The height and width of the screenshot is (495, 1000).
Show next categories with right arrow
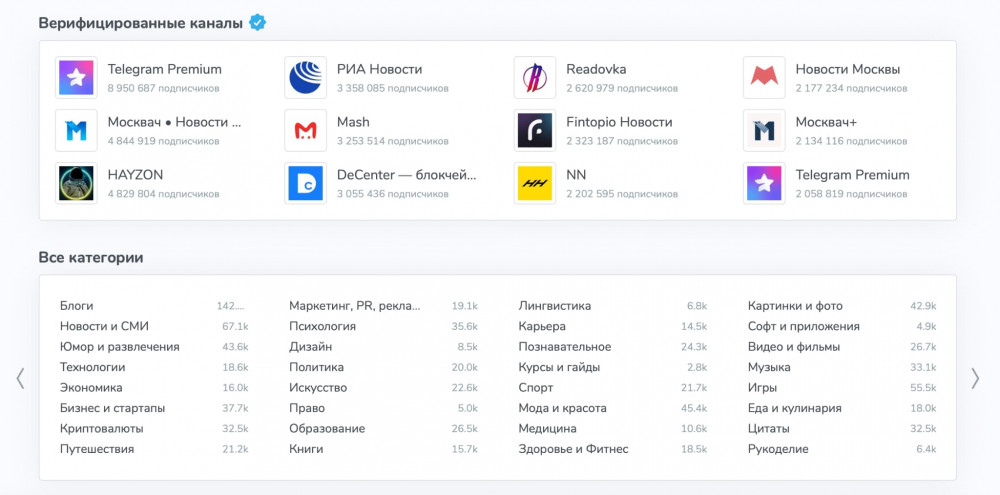pyautogui.click(x=975, y=378)
